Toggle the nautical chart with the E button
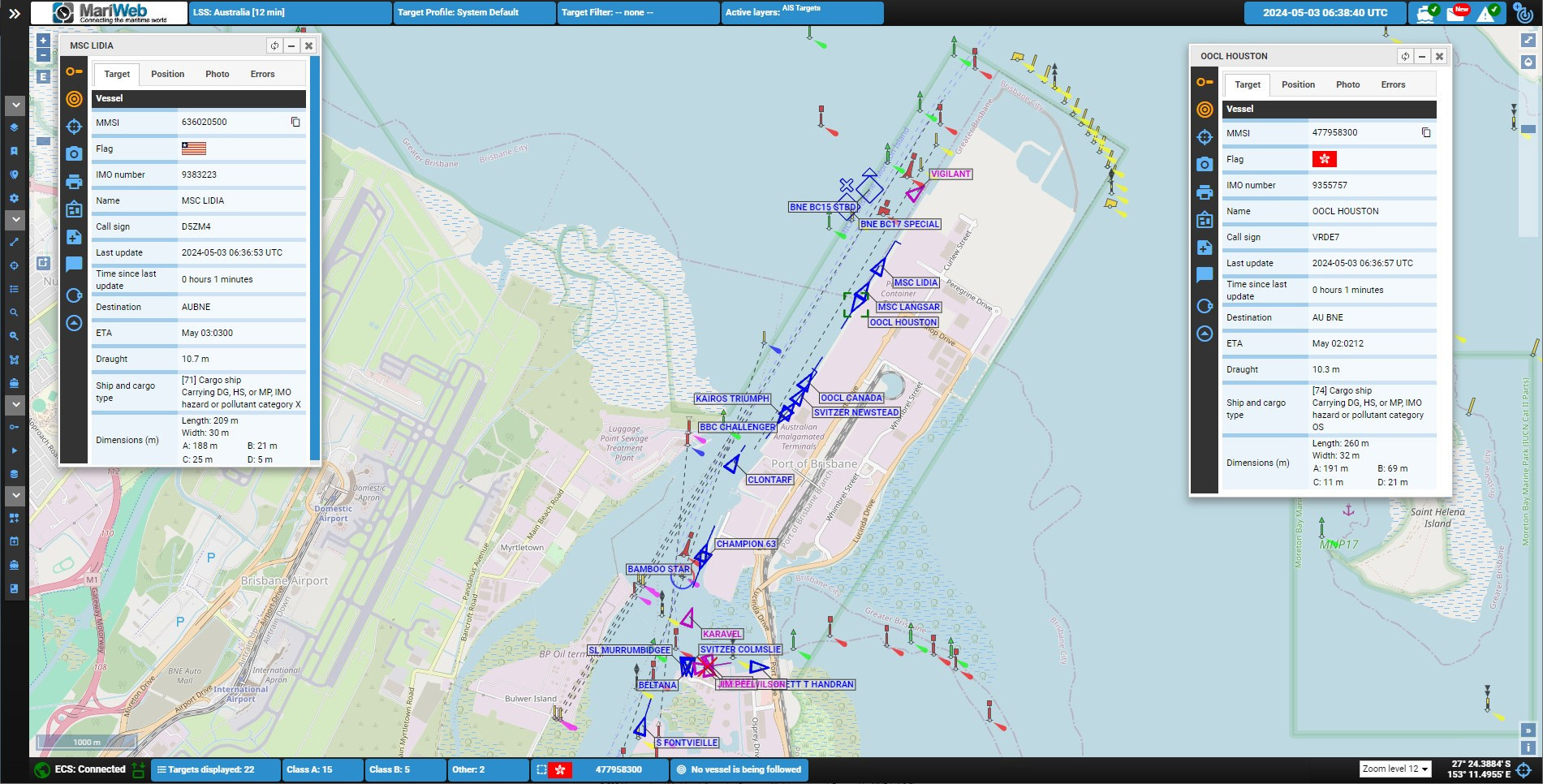 (x=41, y=75)
